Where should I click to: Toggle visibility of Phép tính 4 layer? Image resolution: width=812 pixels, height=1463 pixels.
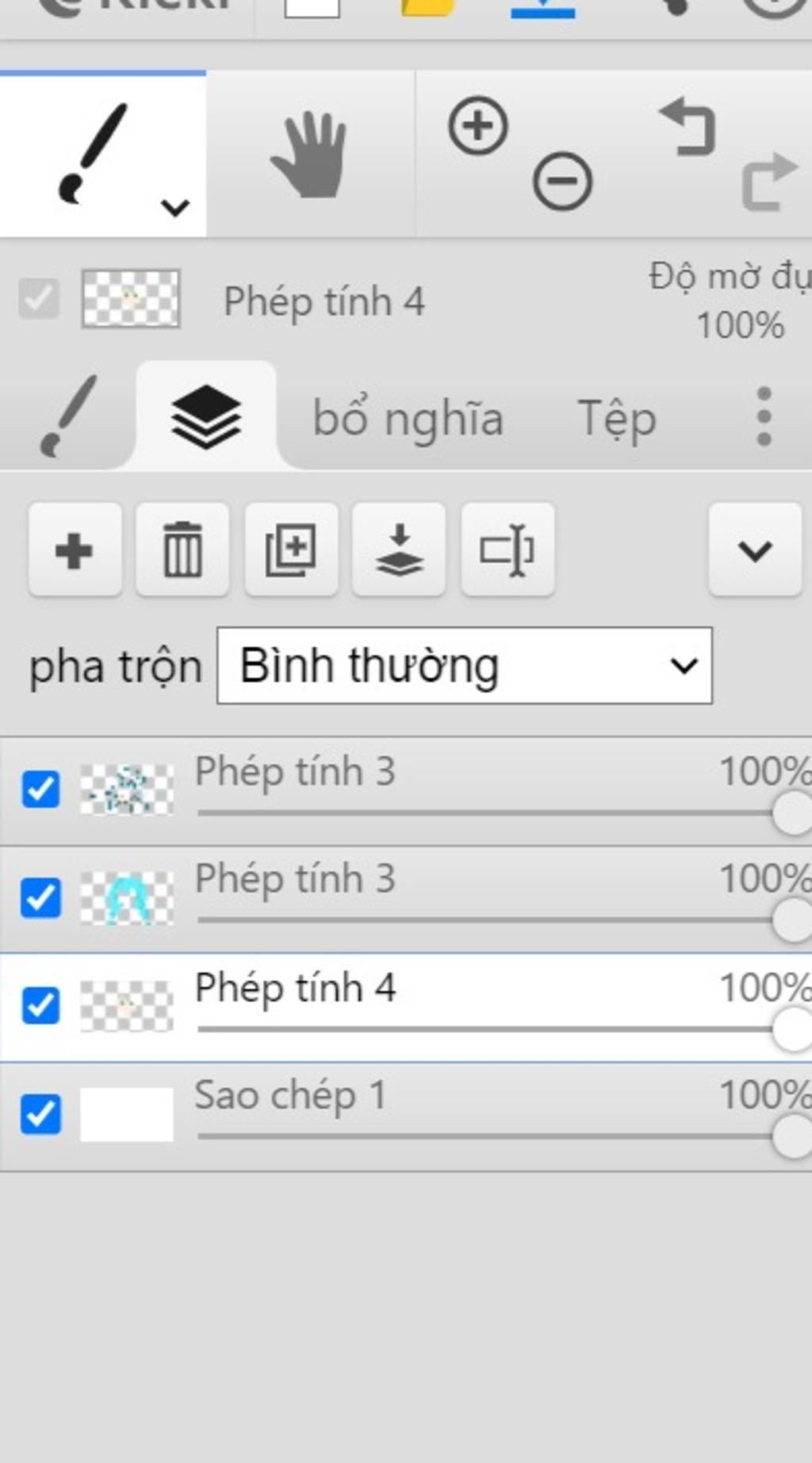click(40, 1005)
